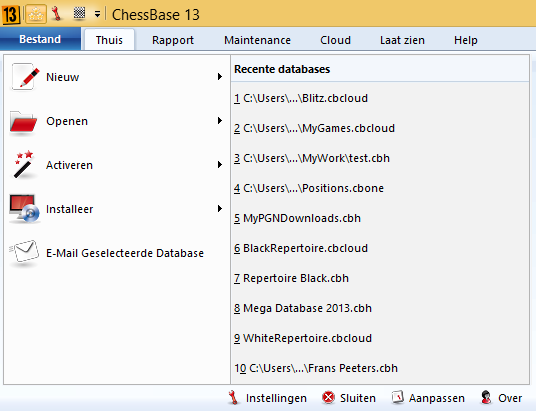
Task: Select the Installeer menu entry
Action: pos(116,209)
